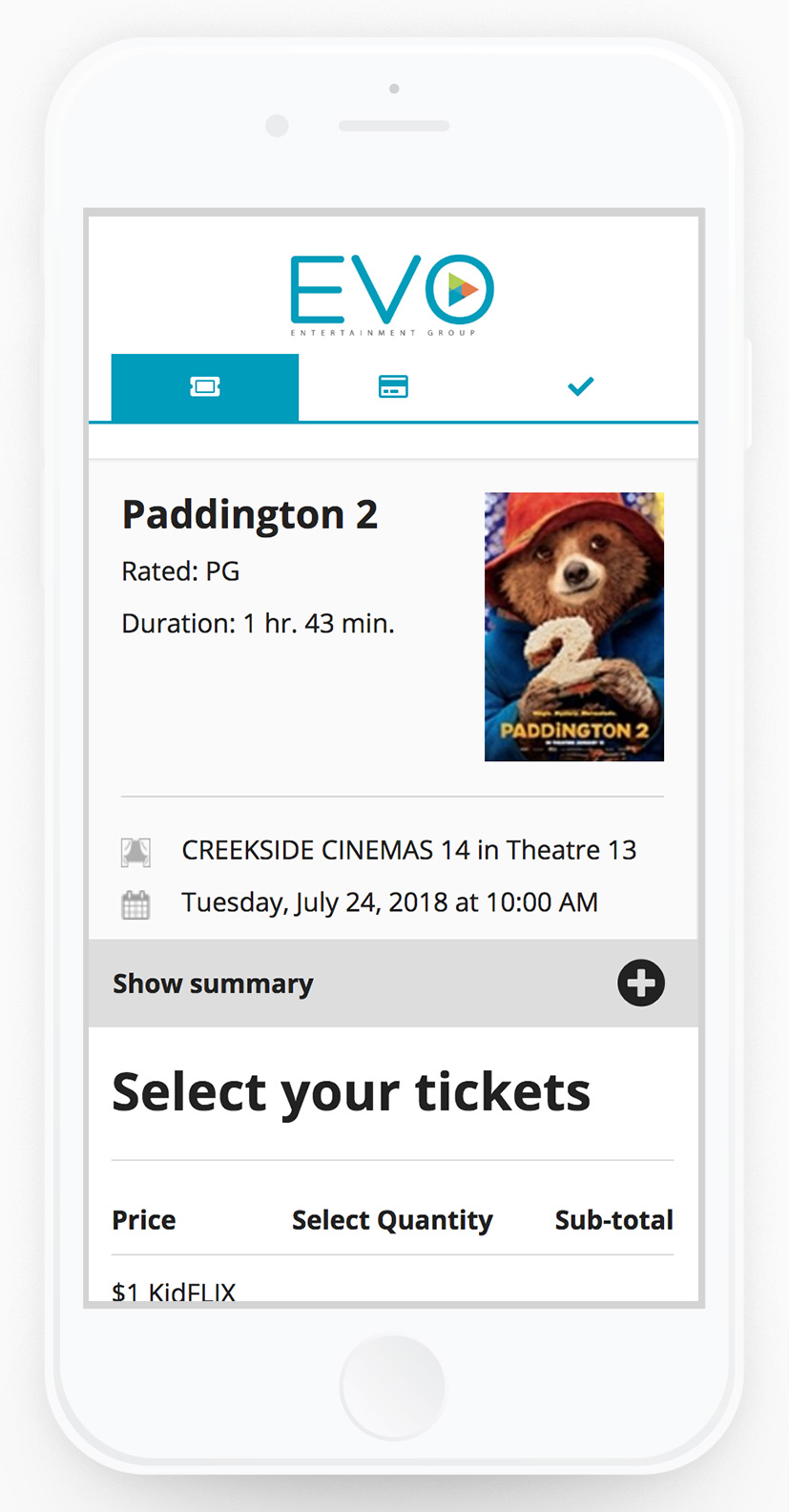Click the CREEKSIDE CINEMAS 14 venue text

pyautogui.click(x=408, y=850)
